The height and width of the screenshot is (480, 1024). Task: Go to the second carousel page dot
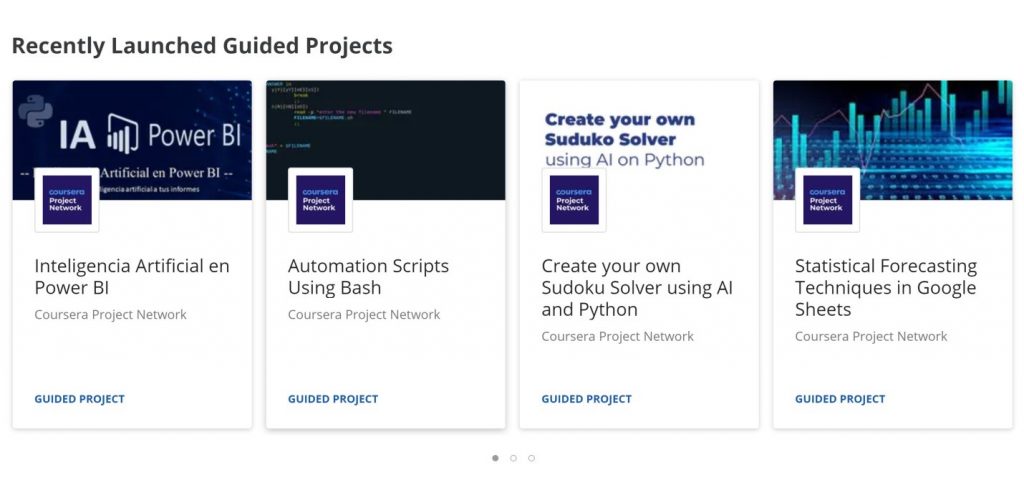(513, 458)
